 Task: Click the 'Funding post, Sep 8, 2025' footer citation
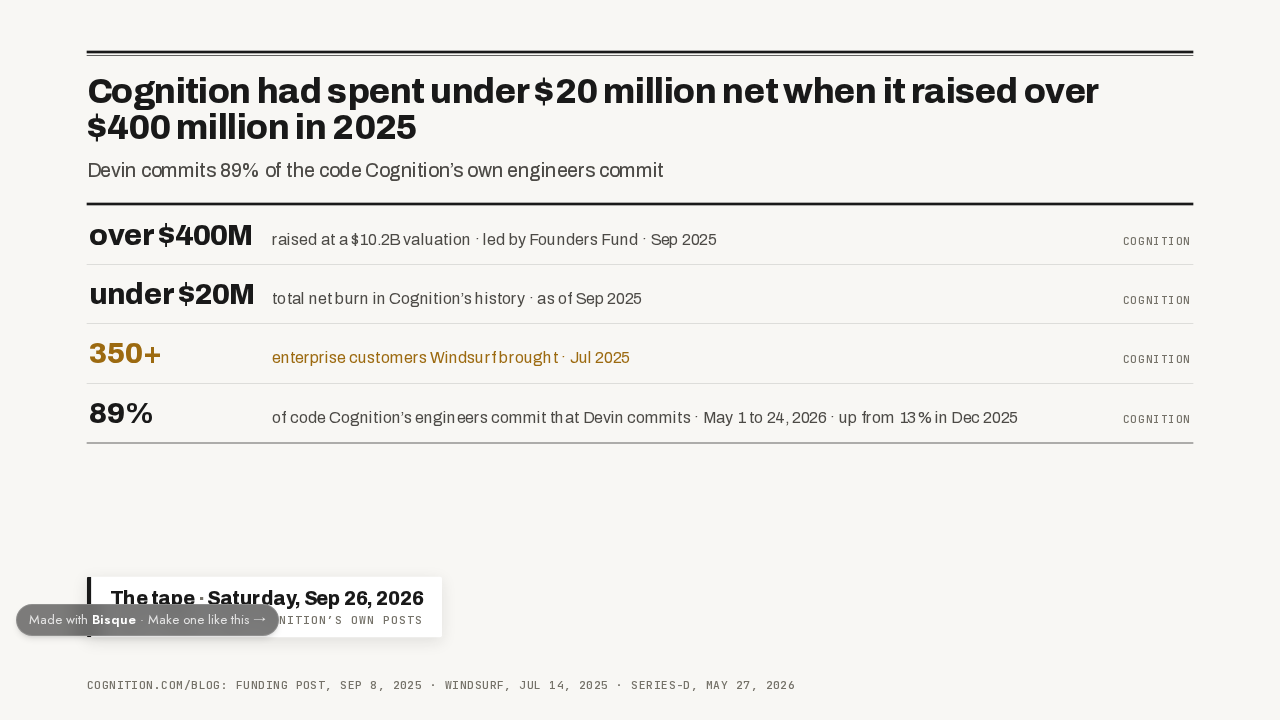(x=329, y=686)
